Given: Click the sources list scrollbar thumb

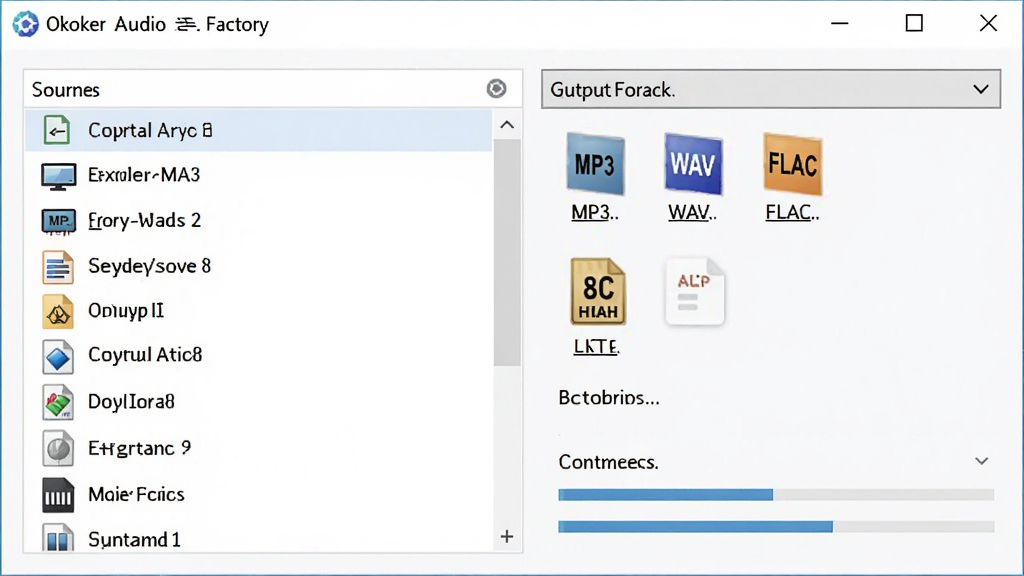Looking at the screenshot, I should pos(507,253).
